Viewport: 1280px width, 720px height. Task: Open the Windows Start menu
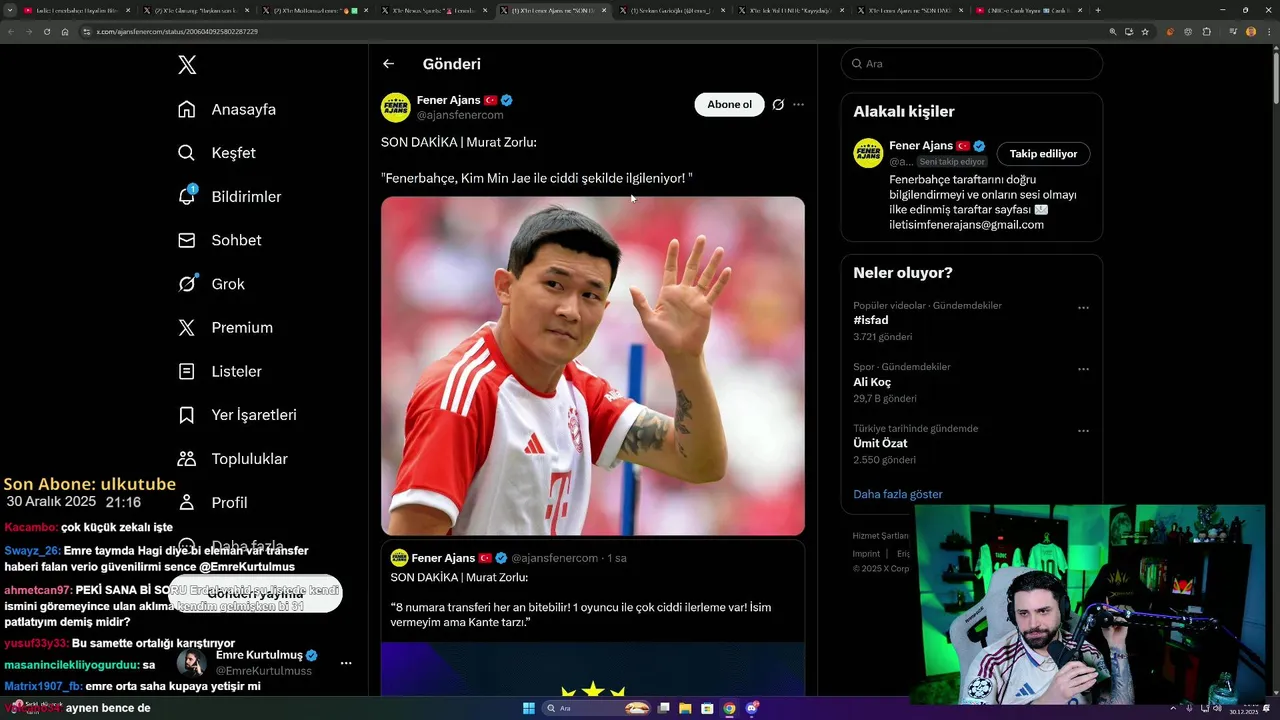click(528, 708)
